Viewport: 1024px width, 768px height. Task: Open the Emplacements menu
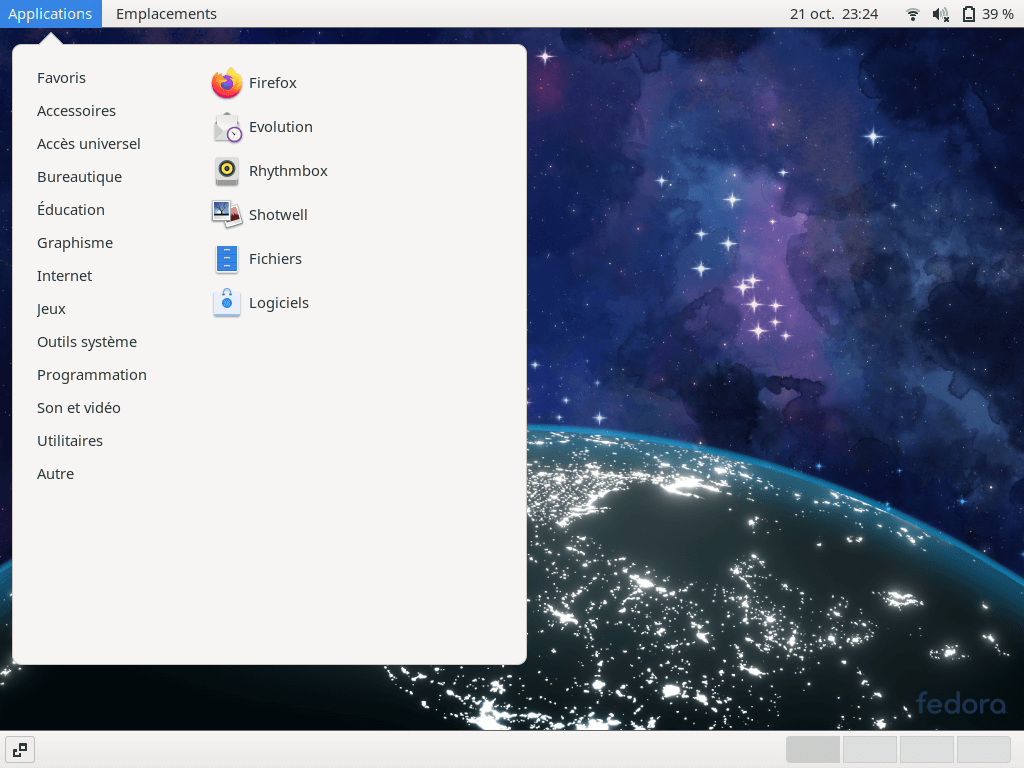point(166,14)
